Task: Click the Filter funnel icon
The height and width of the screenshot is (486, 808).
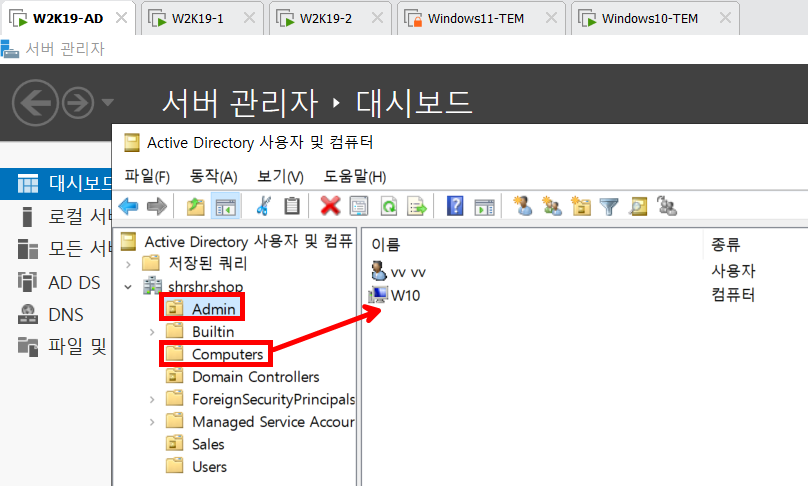Action: point(609,207)
